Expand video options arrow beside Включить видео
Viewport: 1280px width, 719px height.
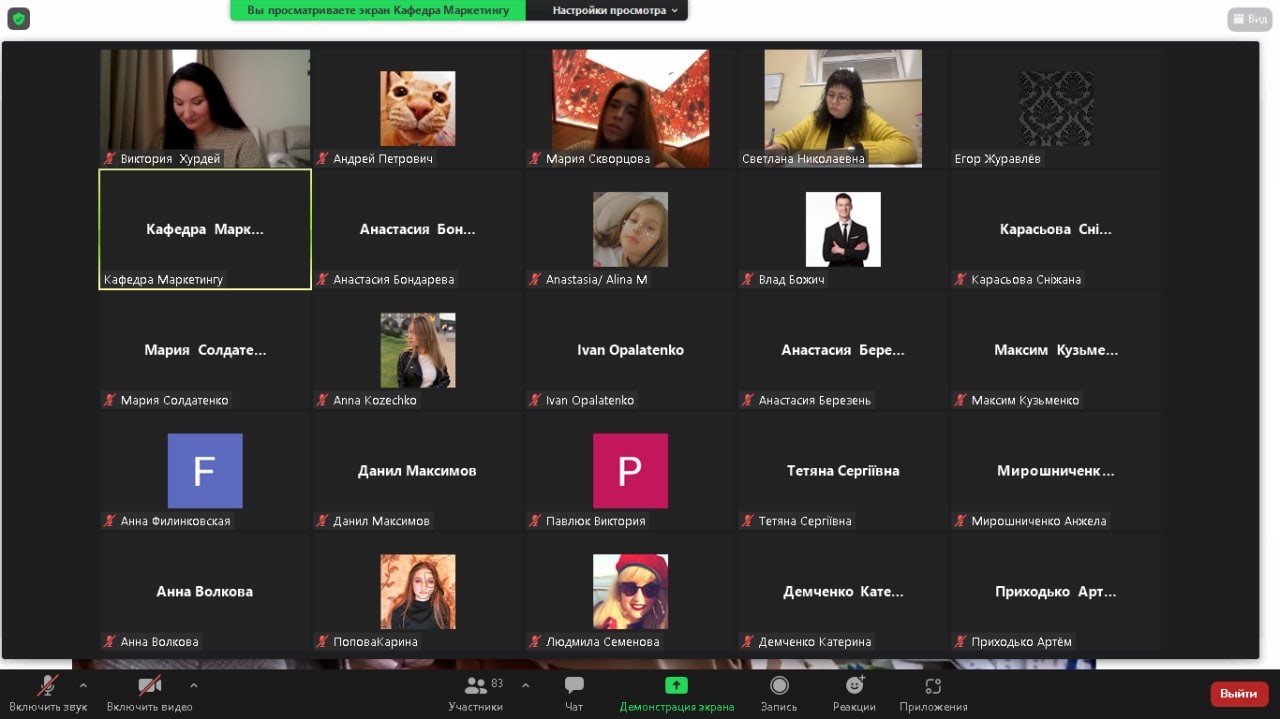point(193,686)
